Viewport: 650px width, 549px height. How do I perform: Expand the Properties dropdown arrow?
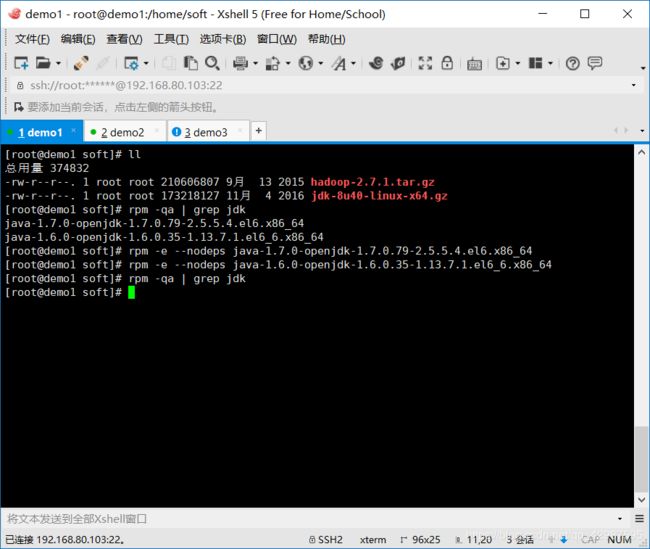(x=146, y=63)
